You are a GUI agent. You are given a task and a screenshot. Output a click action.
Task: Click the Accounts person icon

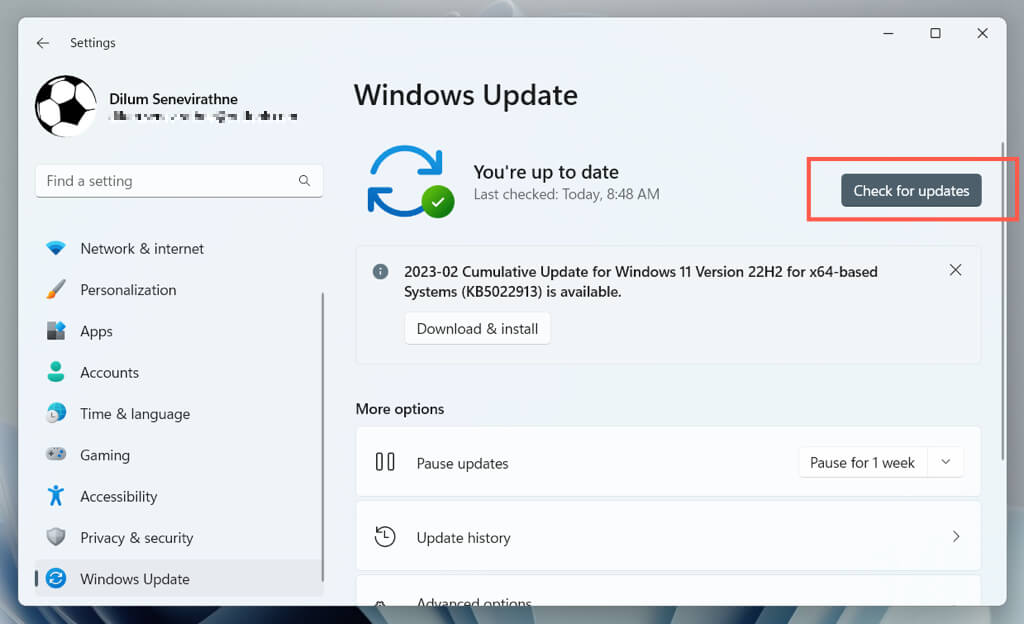click(56, 372)
